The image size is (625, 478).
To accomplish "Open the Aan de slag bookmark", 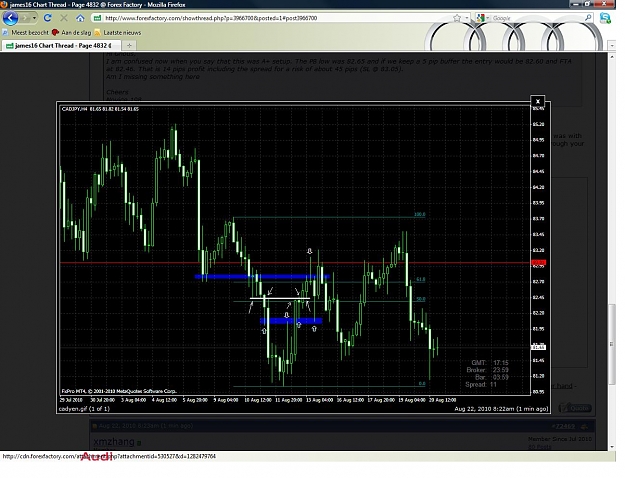I will coord(72,33).
